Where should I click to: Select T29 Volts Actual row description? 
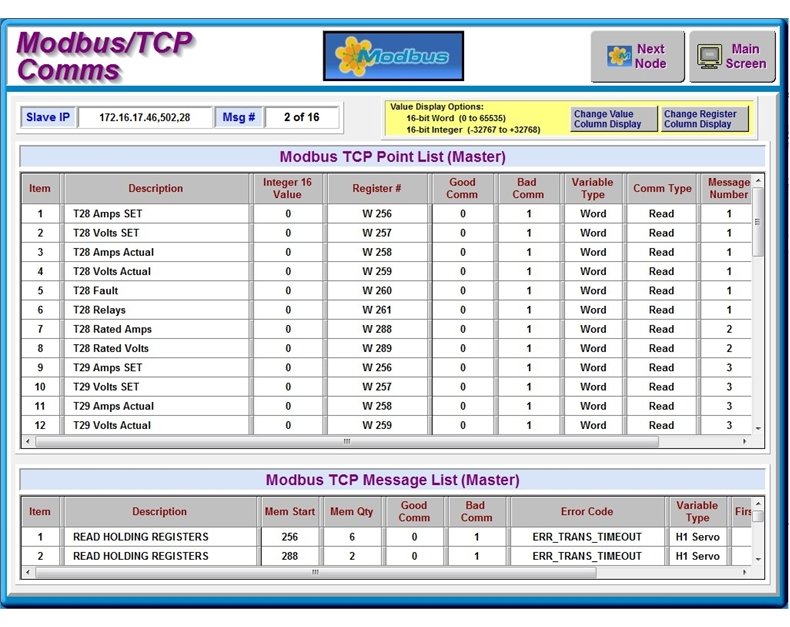click(x=156, y=425)
